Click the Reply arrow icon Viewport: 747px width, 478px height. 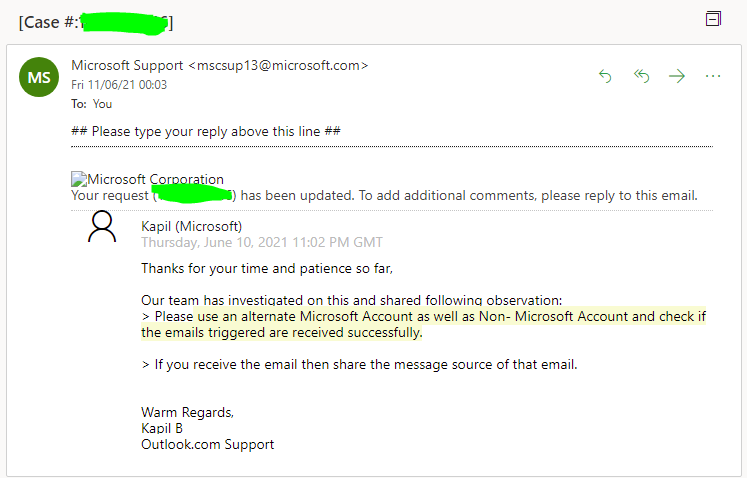[x=605, y=76]
